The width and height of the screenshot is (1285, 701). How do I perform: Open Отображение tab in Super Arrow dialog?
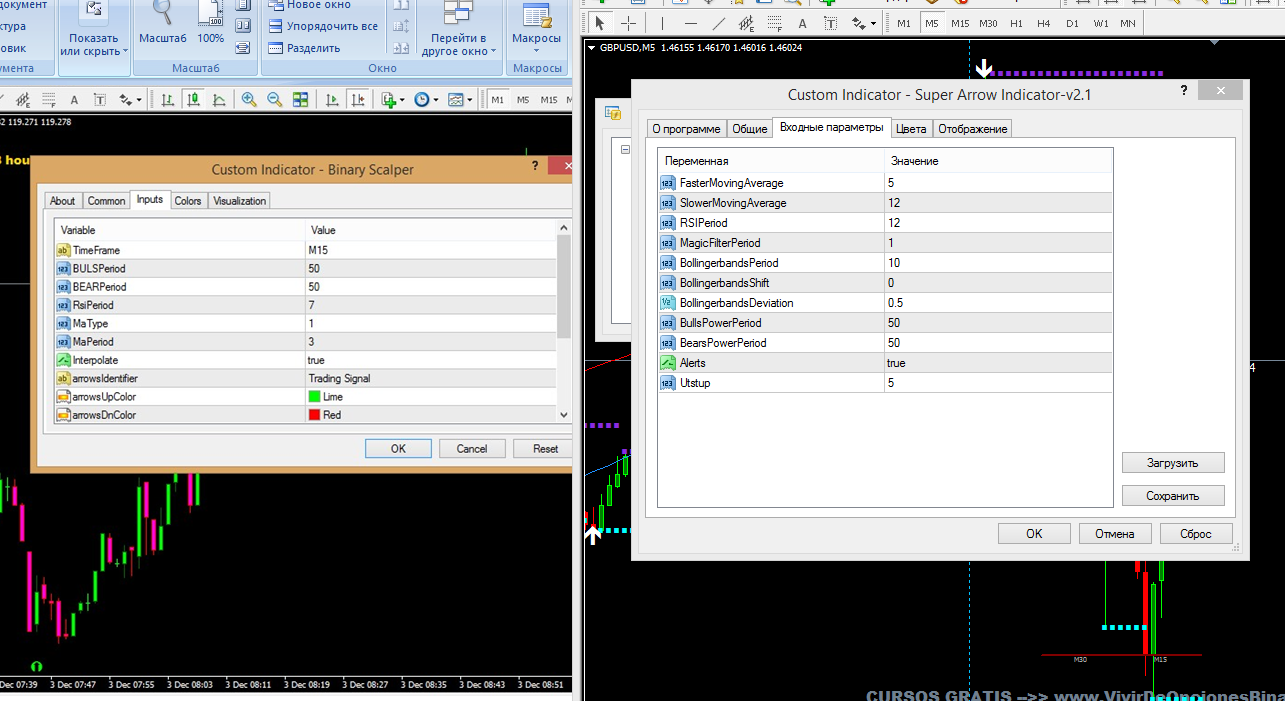[973, 129]
